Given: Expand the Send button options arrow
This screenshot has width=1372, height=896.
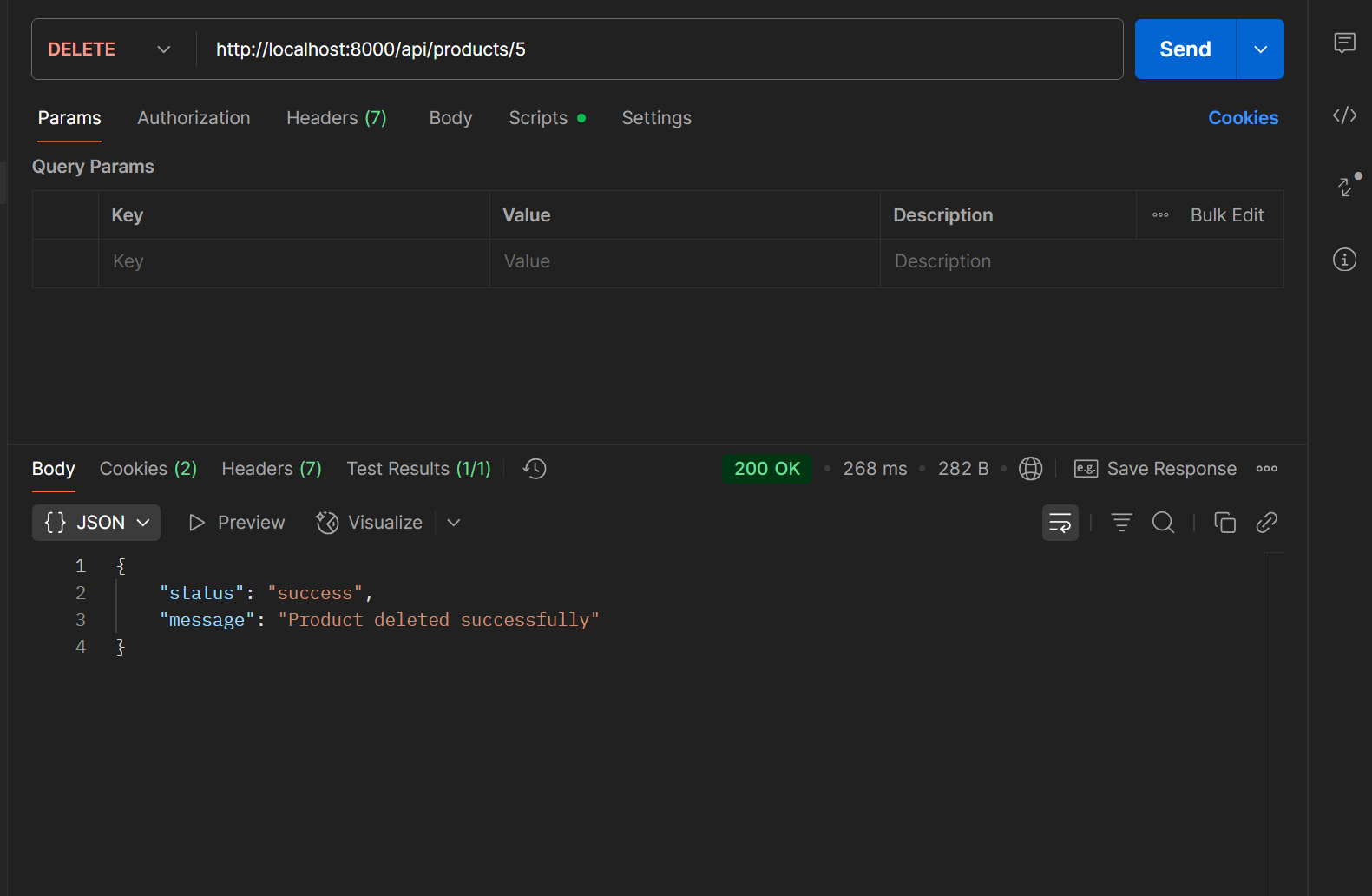Looking at the screenshot, I should (x=1260, y=49).
